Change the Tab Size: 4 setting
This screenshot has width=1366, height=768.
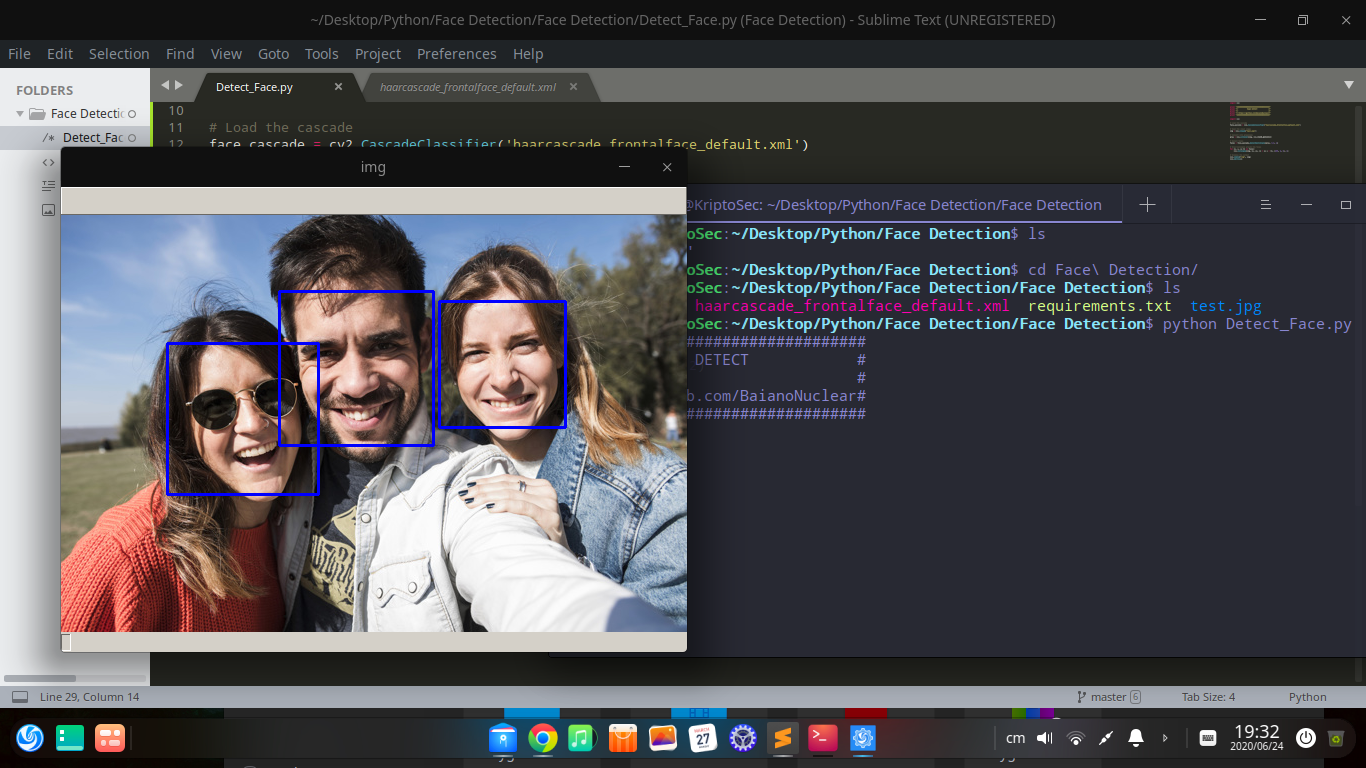1208,697
